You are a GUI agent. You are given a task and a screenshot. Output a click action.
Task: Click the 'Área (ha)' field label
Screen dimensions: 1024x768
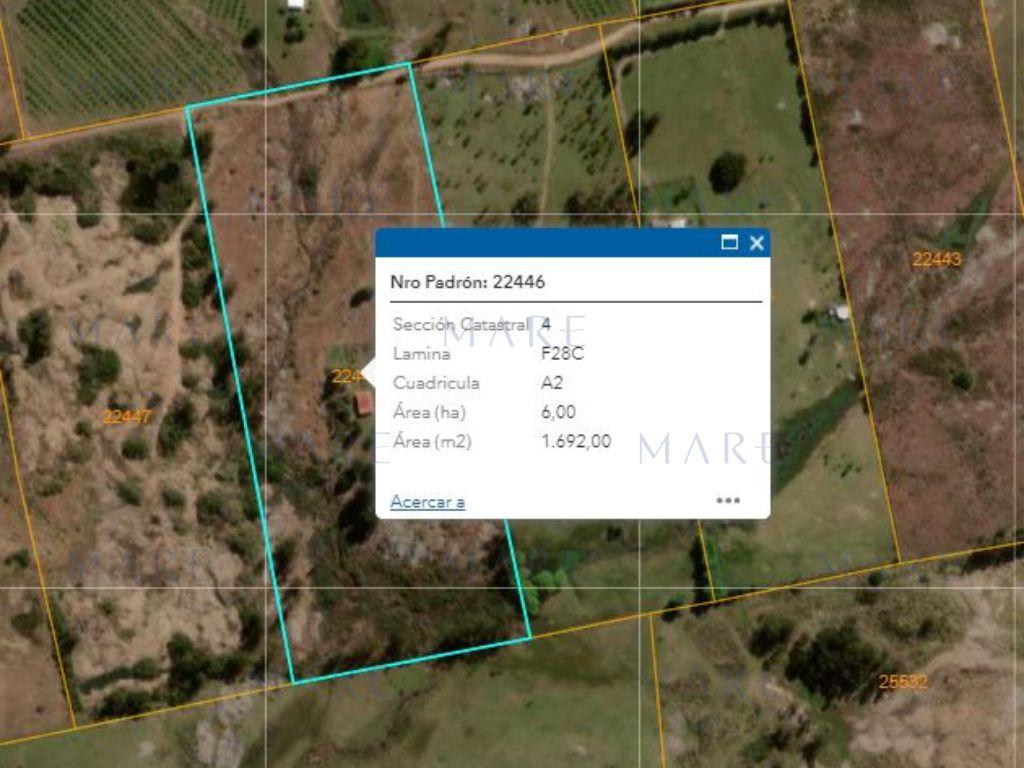(x=430, y=412)
